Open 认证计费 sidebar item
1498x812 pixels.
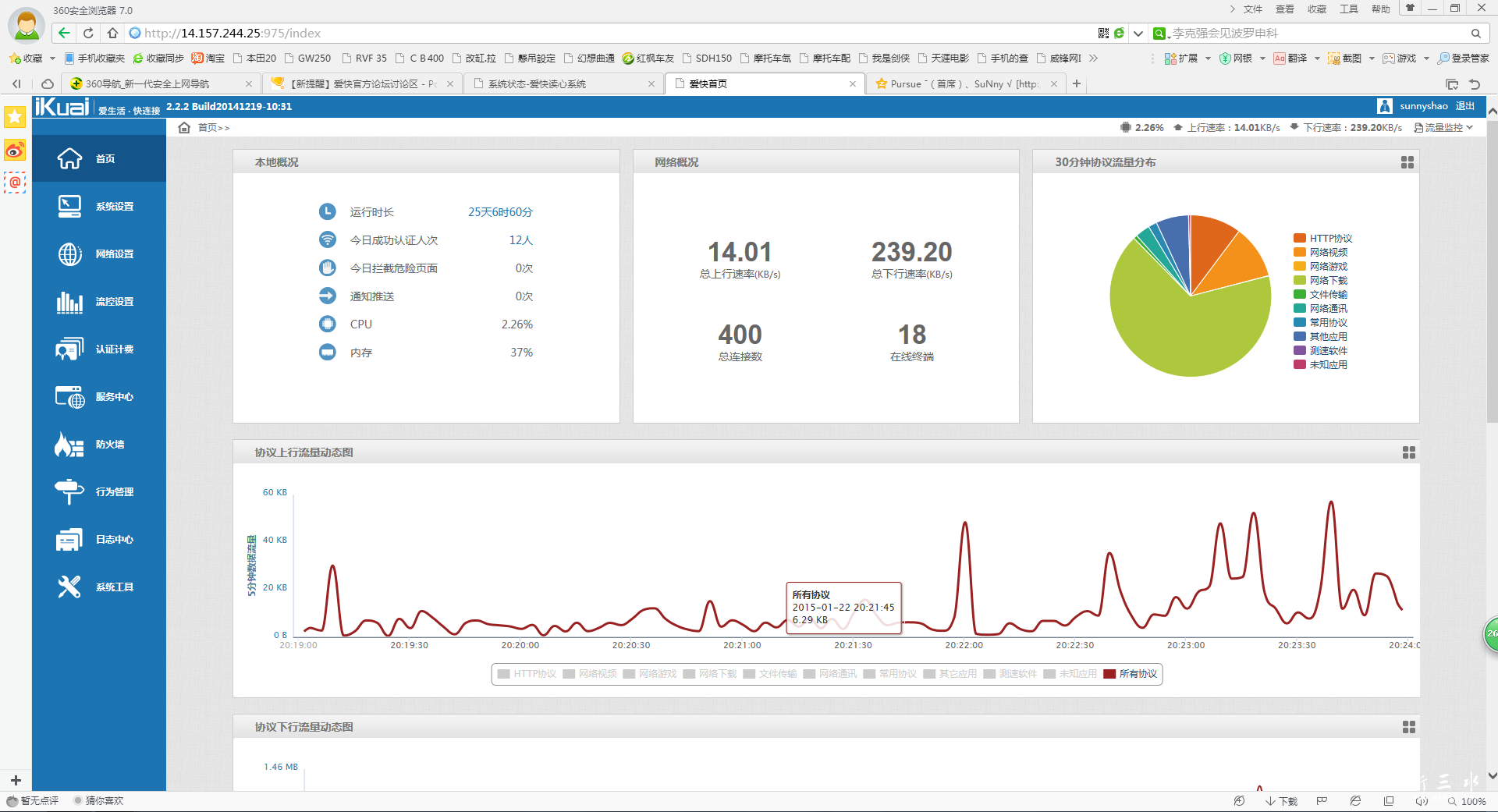(99, 349)
